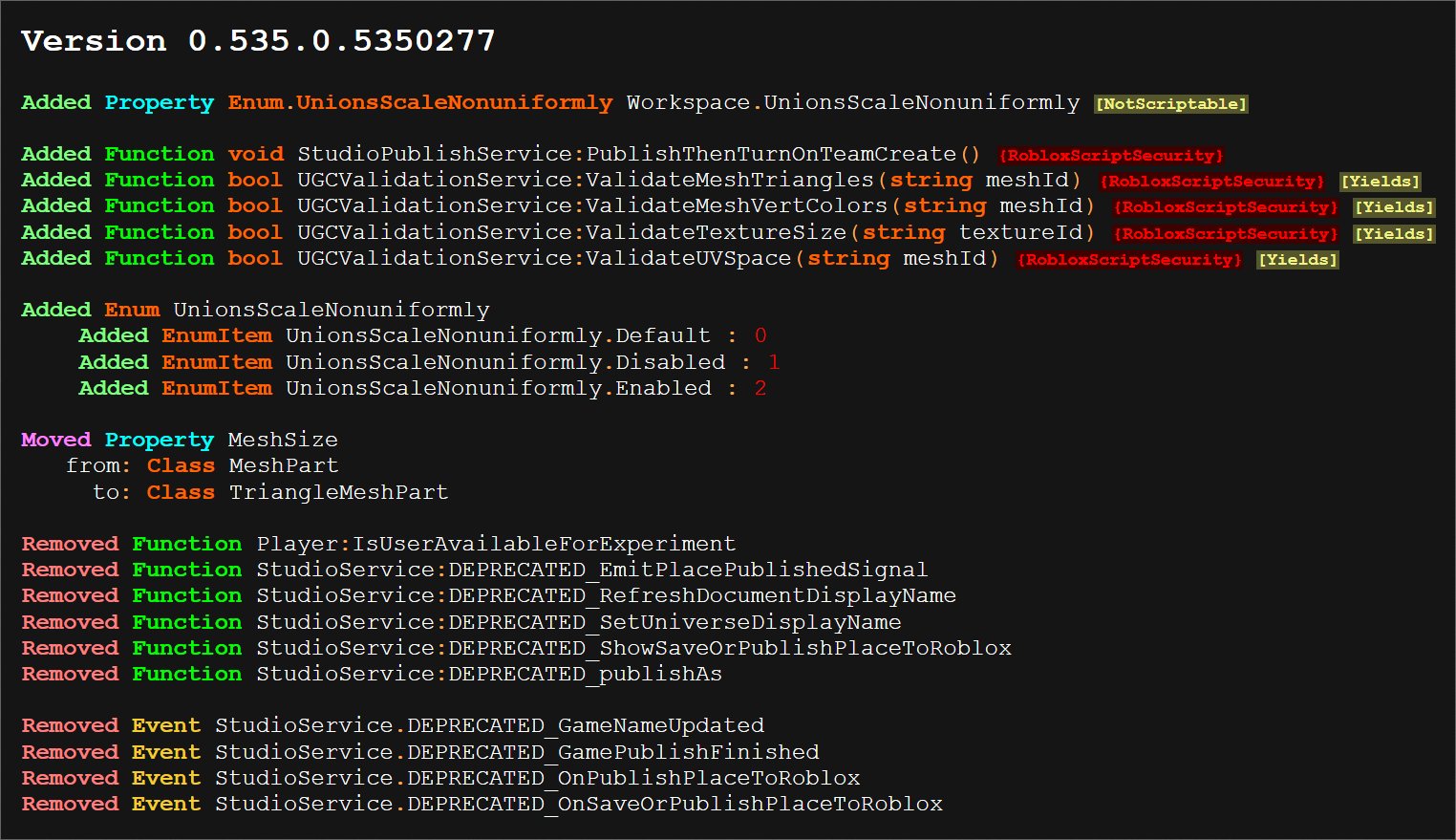Click StudioService.DEPRECATED_GamePublishFinished event
Viewport: 1456px width, 840px height.
coord(517,752)
